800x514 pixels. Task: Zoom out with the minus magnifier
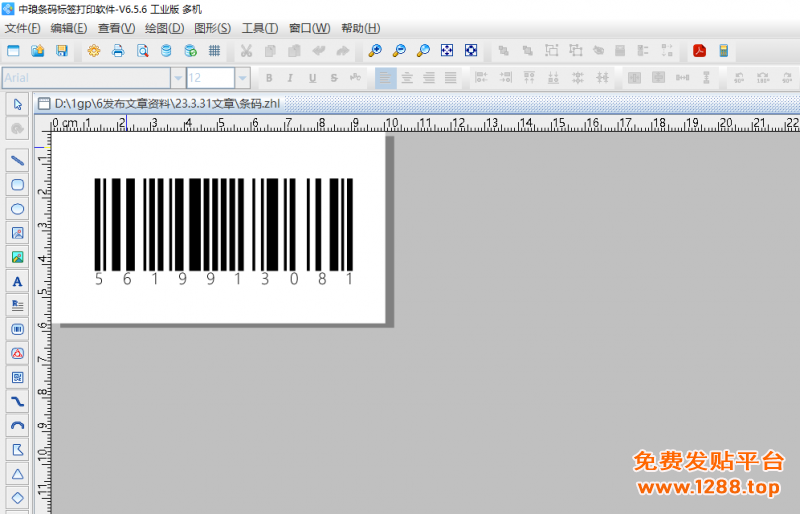(x=399, y=51)
